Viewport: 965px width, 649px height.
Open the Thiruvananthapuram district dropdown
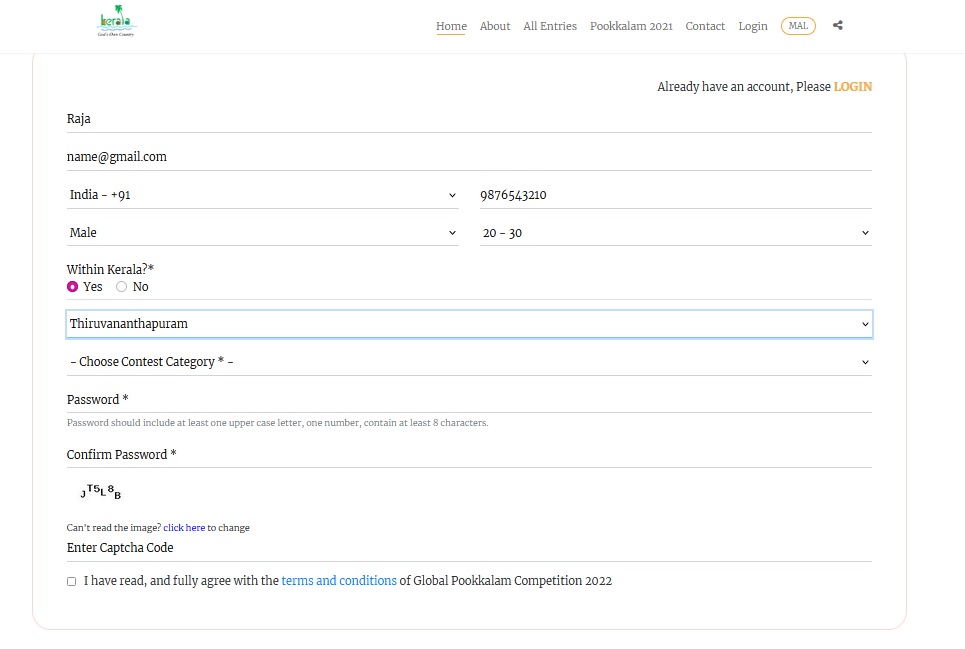469,324
